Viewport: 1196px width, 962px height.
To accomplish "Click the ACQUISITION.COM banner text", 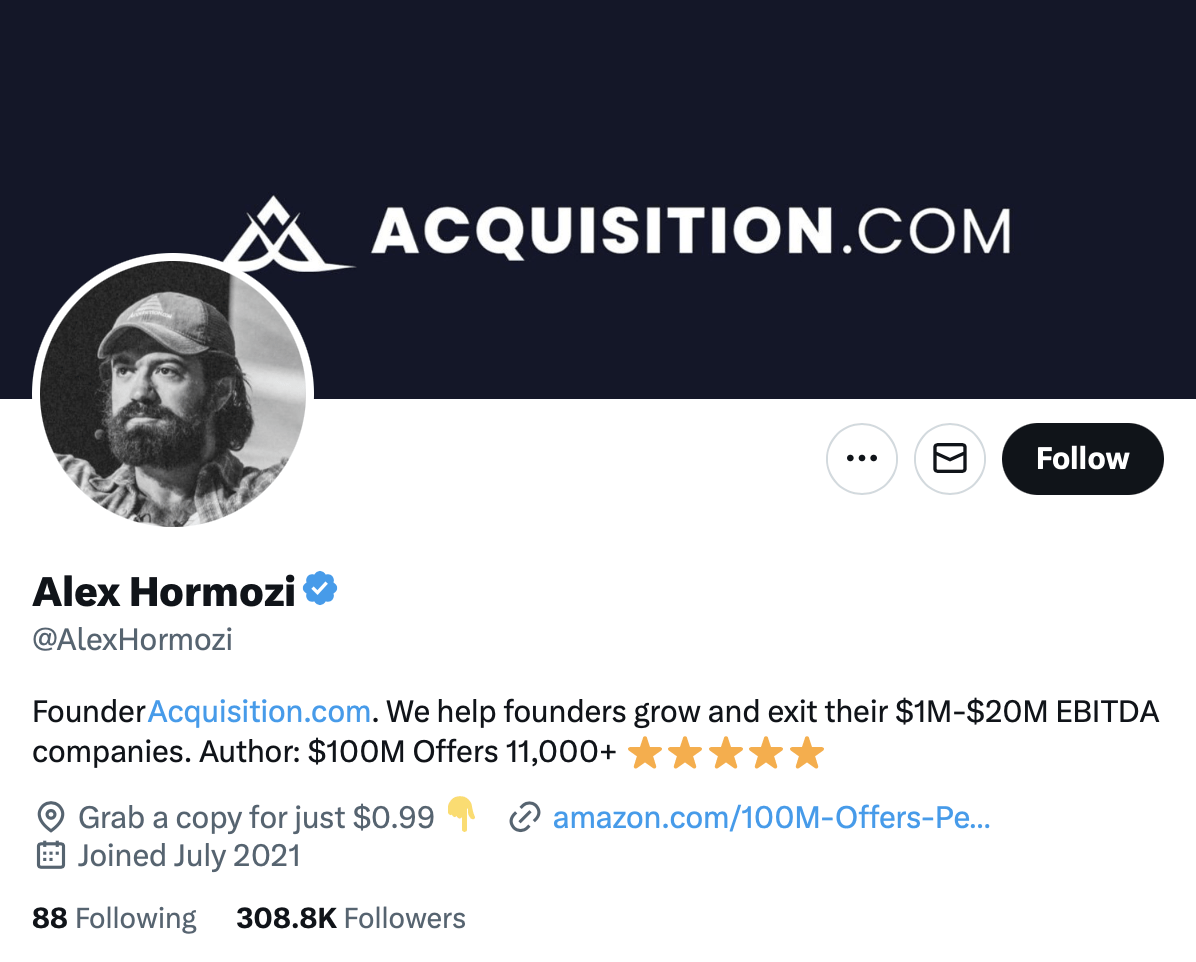I will tap(690, 231).
